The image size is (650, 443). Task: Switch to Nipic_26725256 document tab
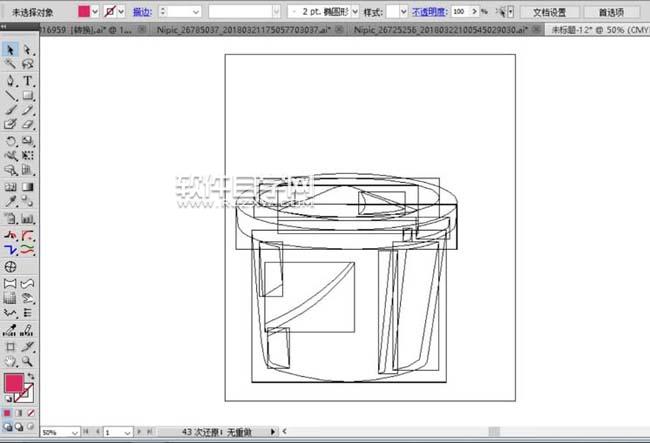point(441,30)
